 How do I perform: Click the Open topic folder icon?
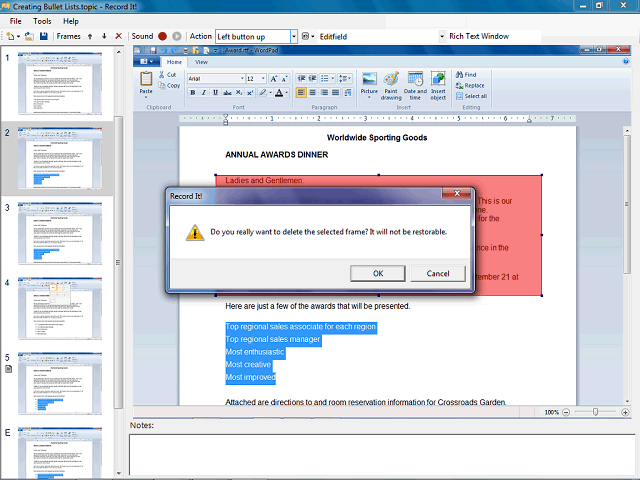point(29,36)
